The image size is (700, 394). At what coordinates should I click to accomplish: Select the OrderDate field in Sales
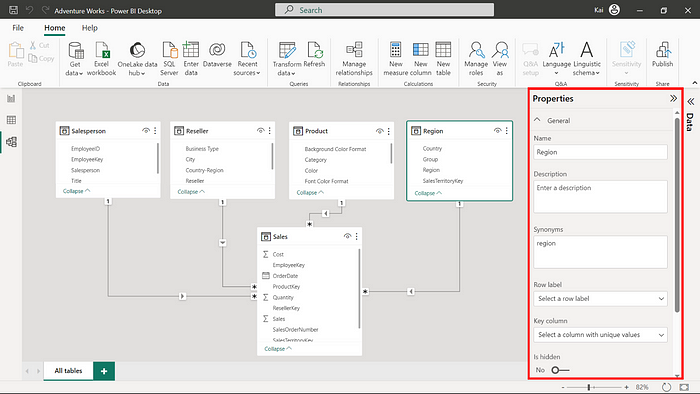point(285,276)
